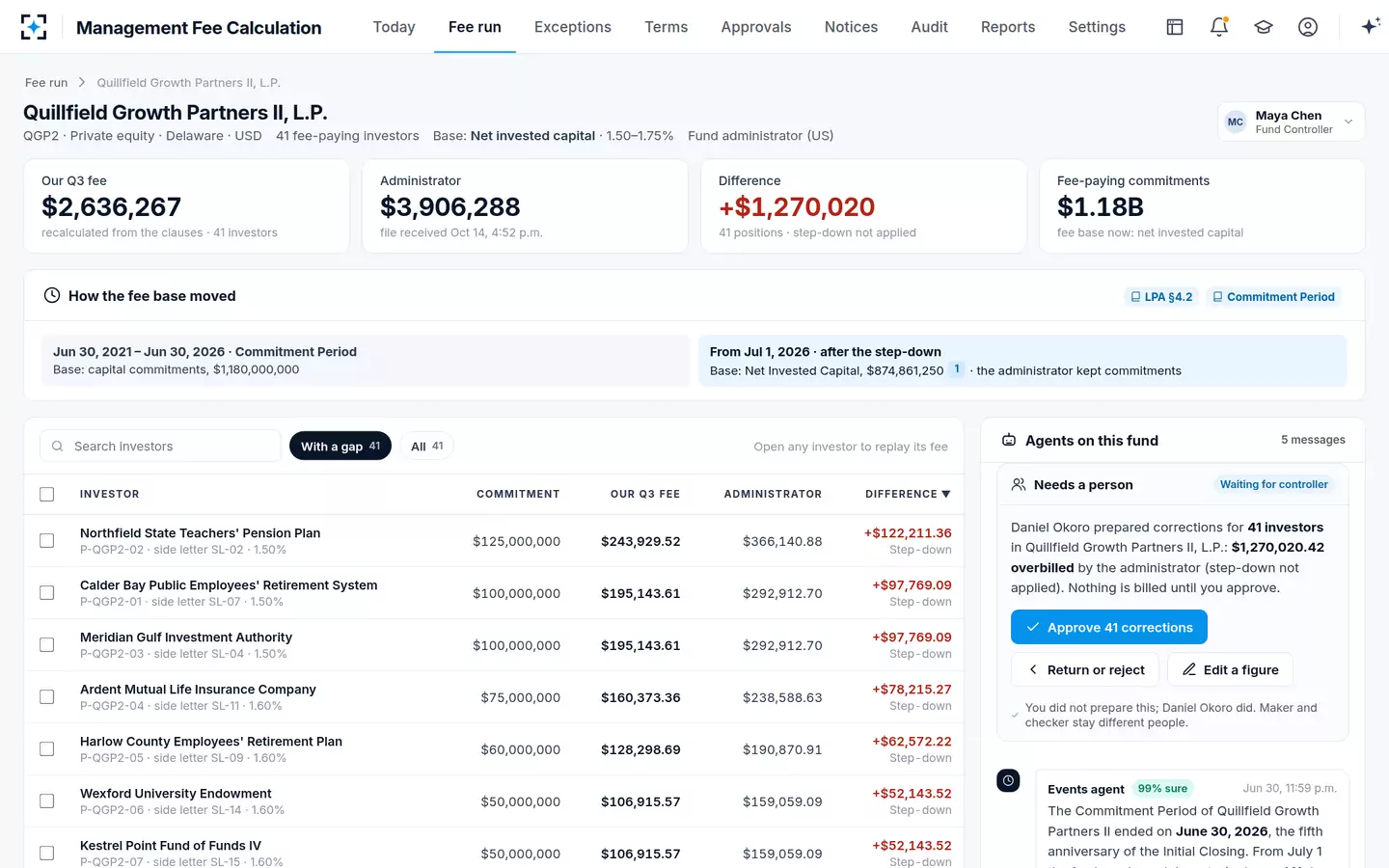Click the search magnifier icon
The image size is (1389, 868).
coord(57,447)
